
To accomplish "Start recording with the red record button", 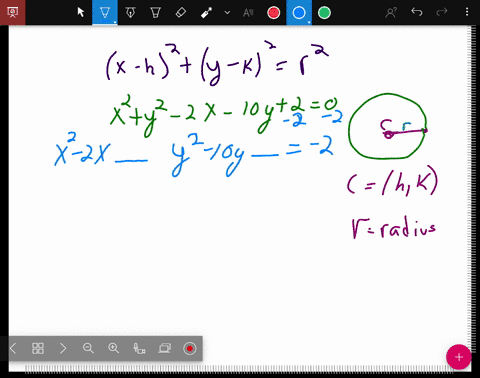I will 190,349.
